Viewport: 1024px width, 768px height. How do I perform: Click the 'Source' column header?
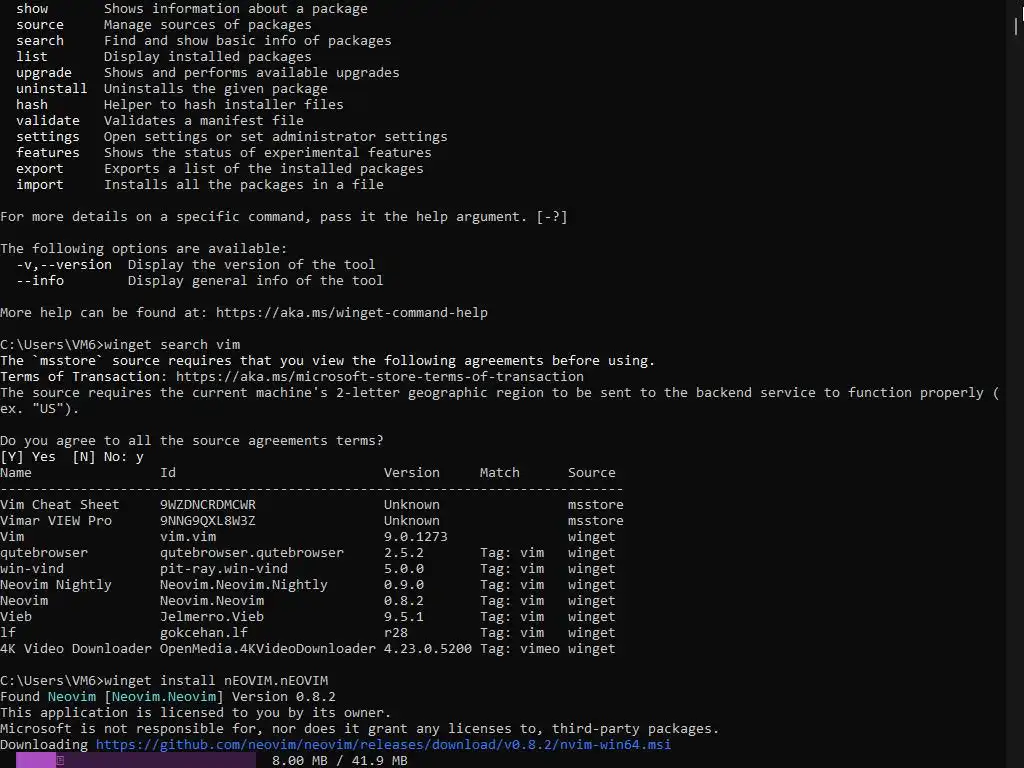[592, 473]
